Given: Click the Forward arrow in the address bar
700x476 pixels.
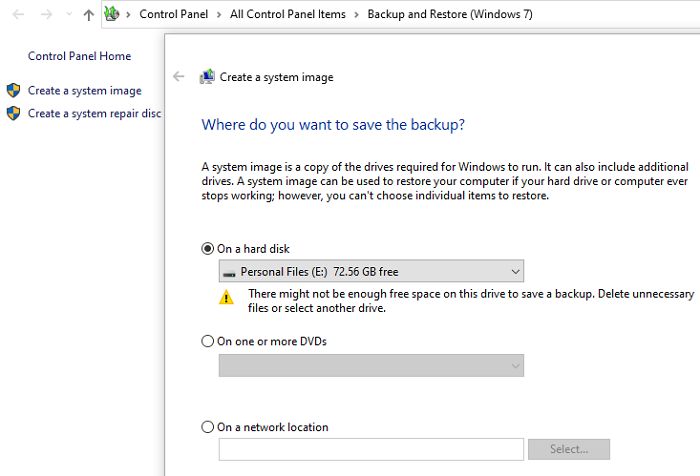Looking at the screenshot, I should (45, 15).
